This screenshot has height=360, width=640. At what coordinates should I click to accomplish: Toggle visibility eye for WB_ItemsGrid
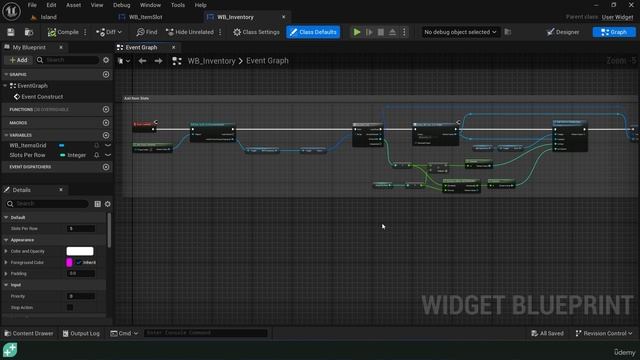108,145
